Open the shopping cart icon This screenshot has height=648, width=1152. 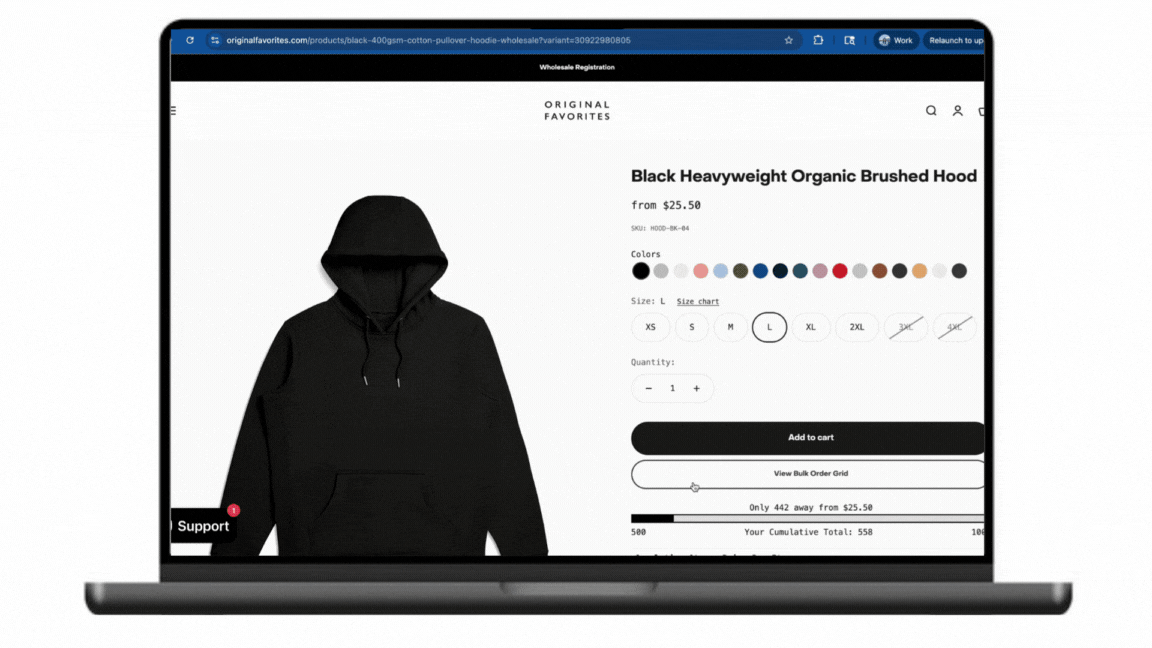[982, 111]
